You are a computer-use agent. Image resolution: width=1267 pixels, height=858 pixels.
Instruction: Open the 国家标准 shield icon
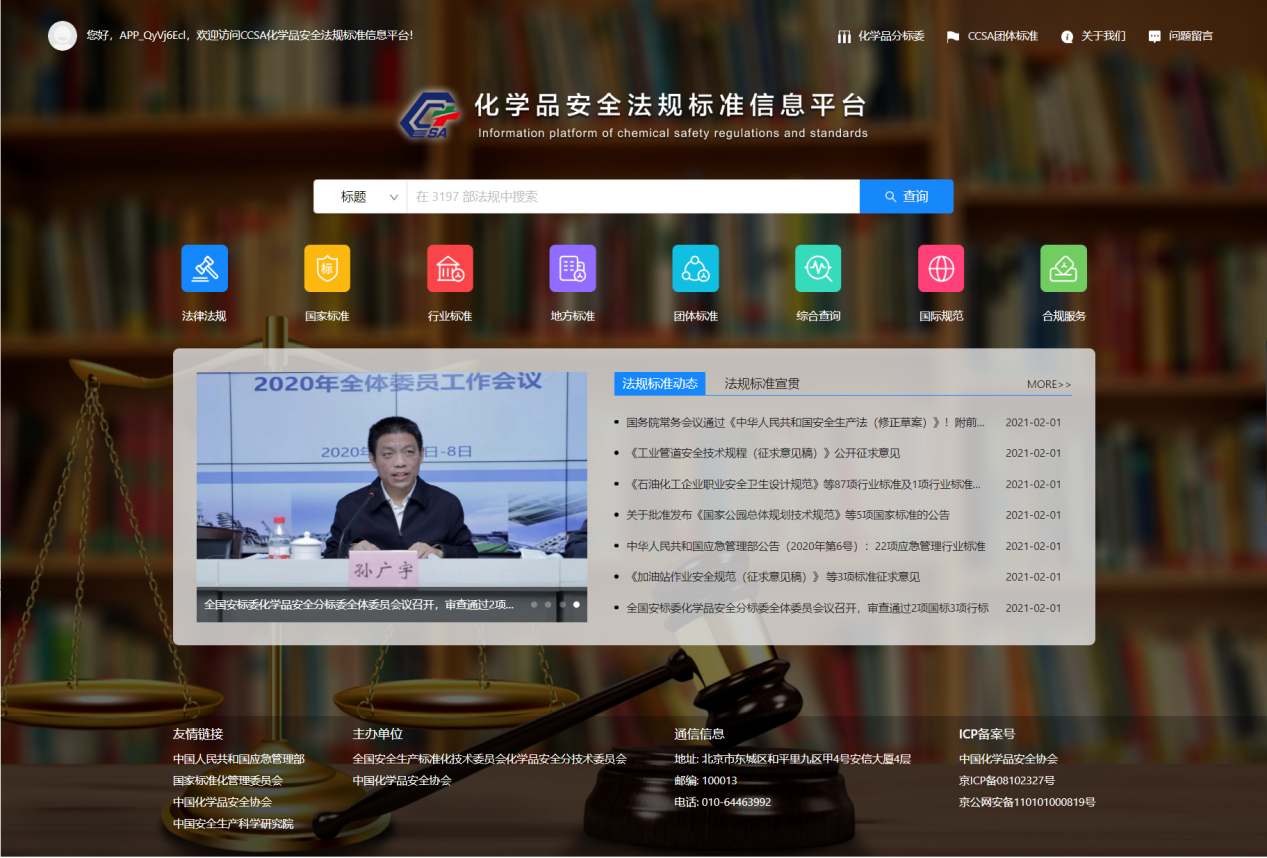tap(327, 268)
